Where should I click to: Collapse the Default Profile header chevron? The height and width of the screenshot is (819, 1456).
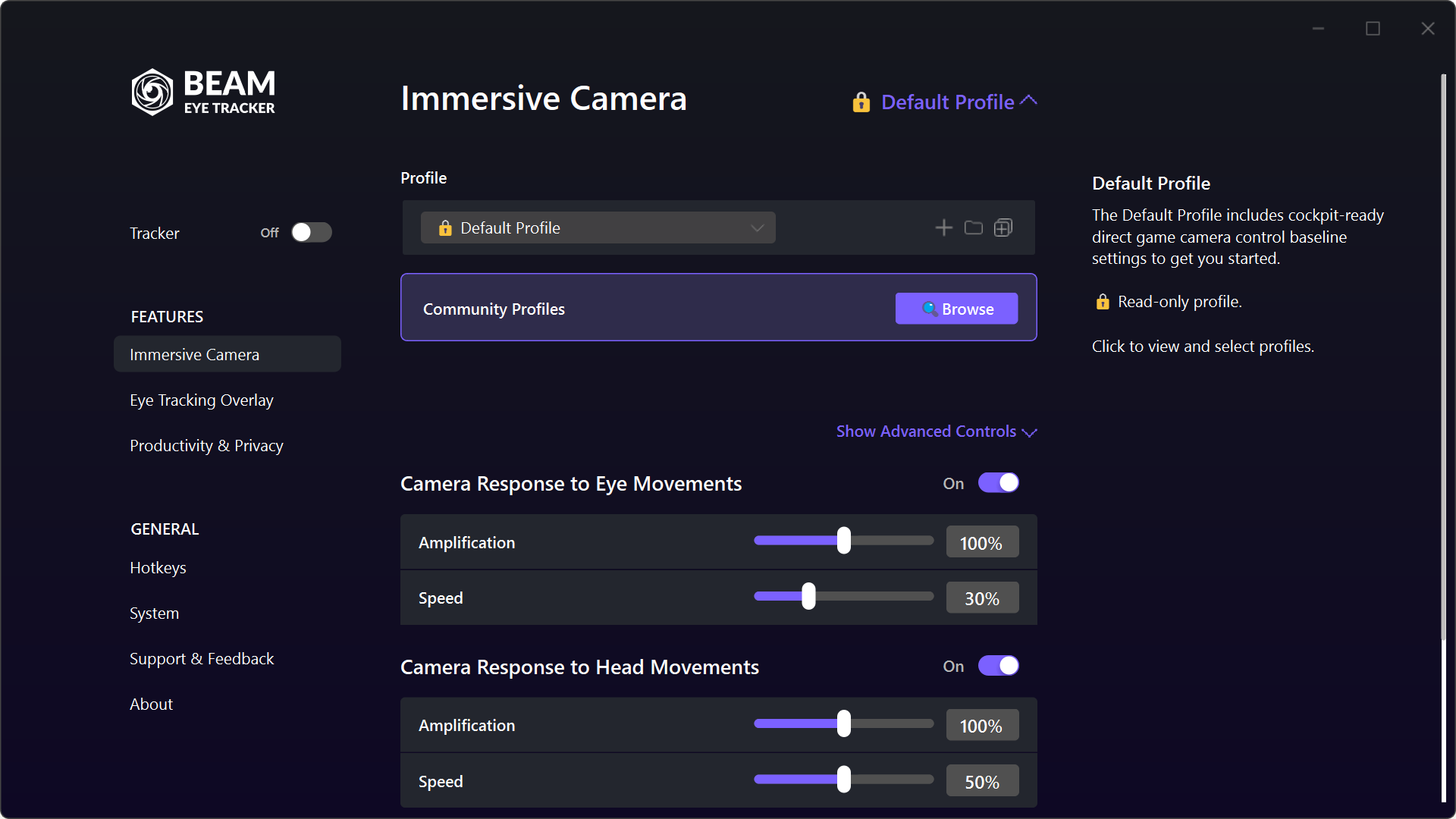pyautogui.click(x=1029, y=101)
